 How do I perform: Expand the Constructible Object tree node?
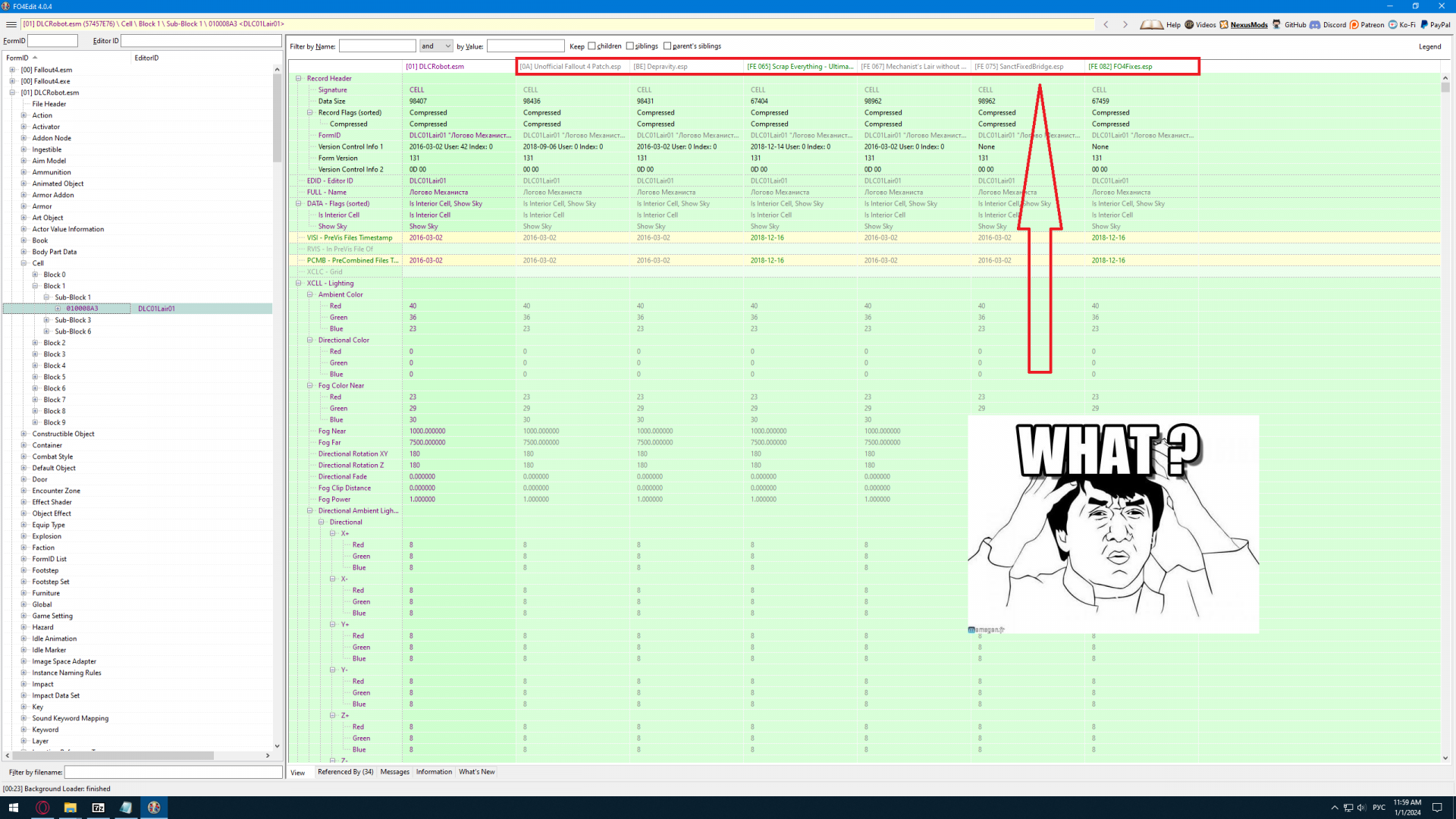(24, 434)
